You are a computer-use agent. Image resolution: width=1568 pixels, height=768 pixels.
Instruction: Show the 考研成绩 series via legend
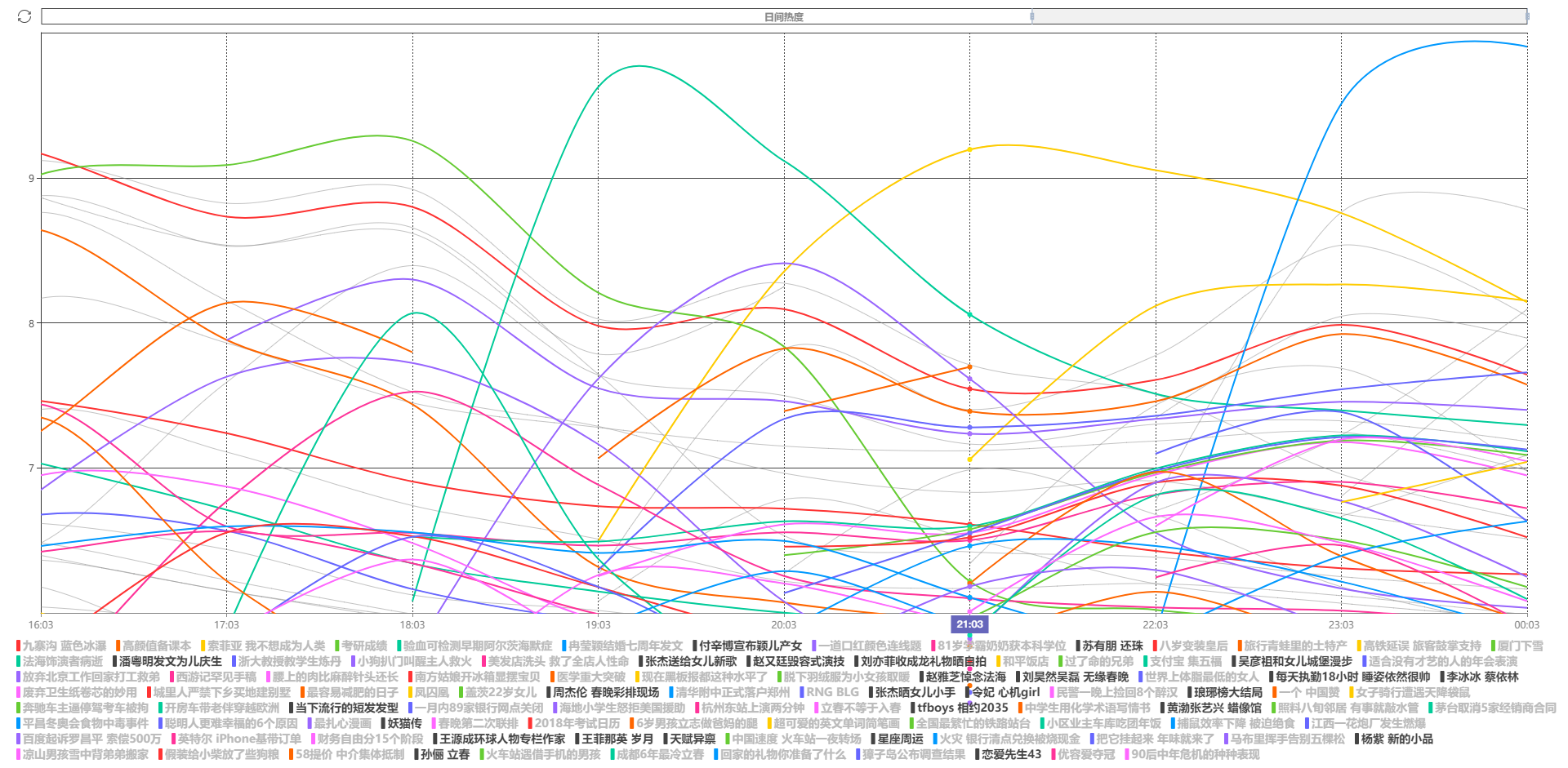pyautogui.click(x=361, y=646)
